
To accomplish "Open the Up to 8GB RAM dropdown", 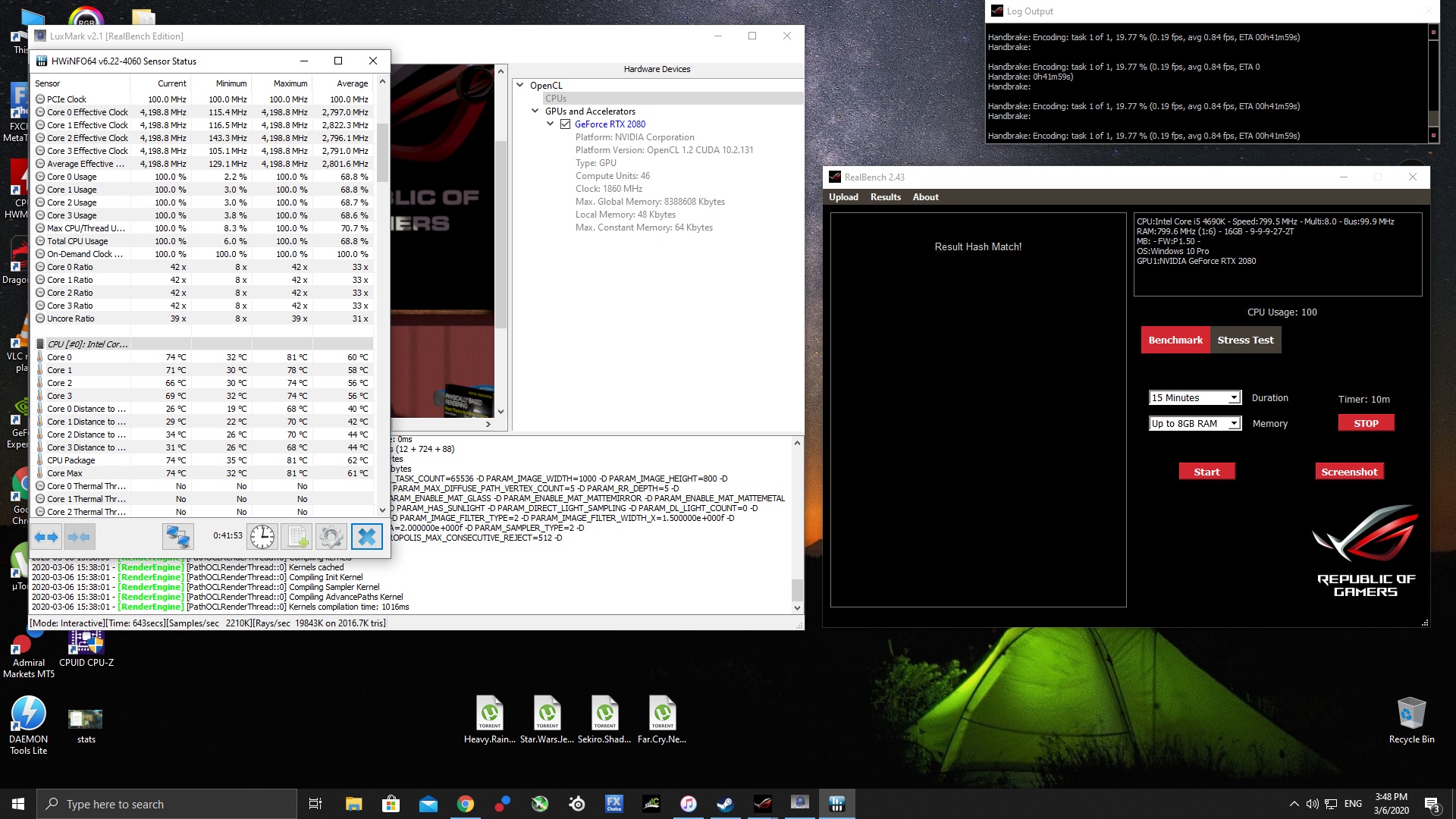I will coord(1195,424).
